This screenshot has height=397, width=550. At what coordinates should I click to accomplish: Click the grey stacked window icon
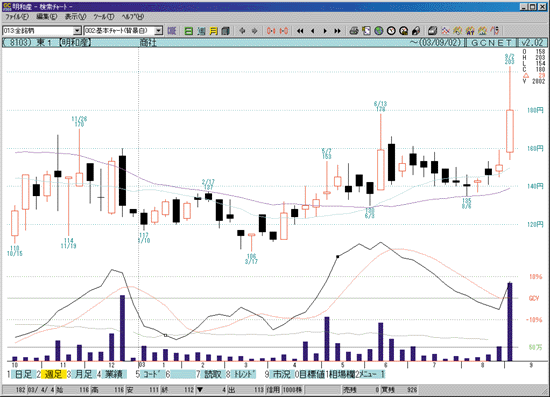(x=432, y=31)
